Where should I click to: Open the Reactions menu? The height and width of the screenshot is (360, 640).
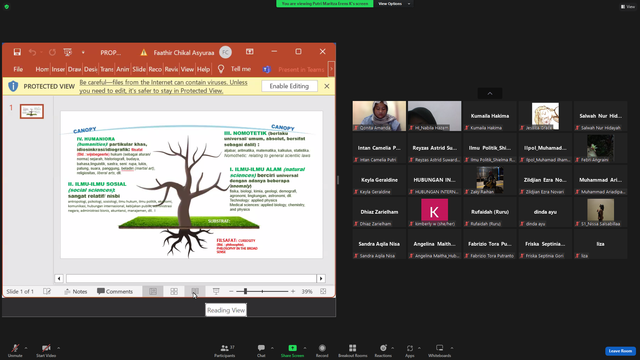(x=383, y=350)
